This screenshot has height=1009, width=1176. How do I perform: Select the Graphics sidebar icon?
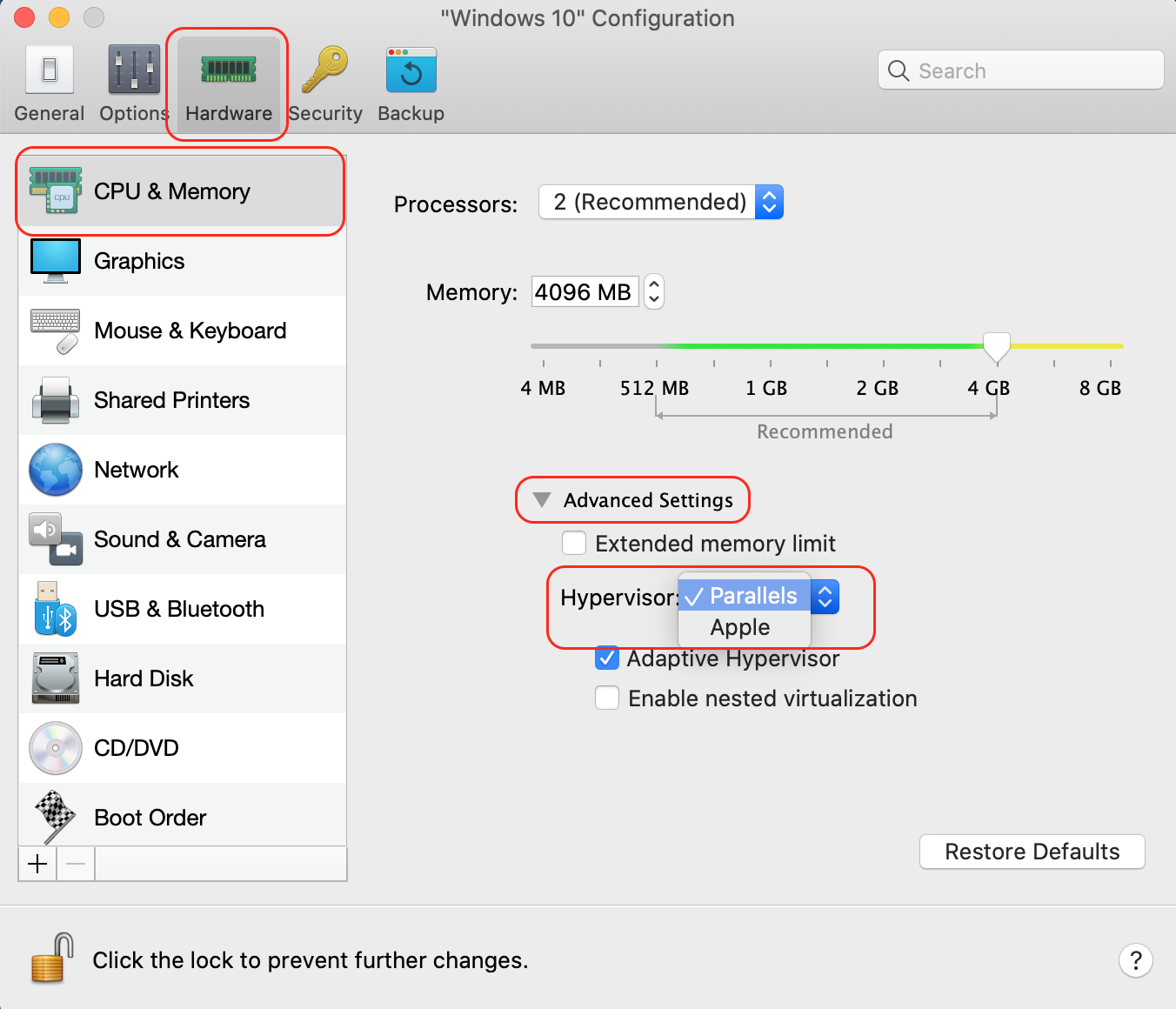139,261
